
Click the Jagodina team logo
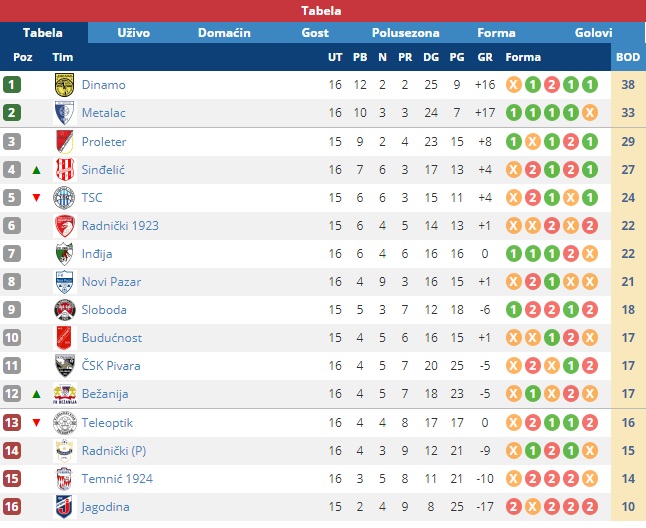(x=65, y=507)
